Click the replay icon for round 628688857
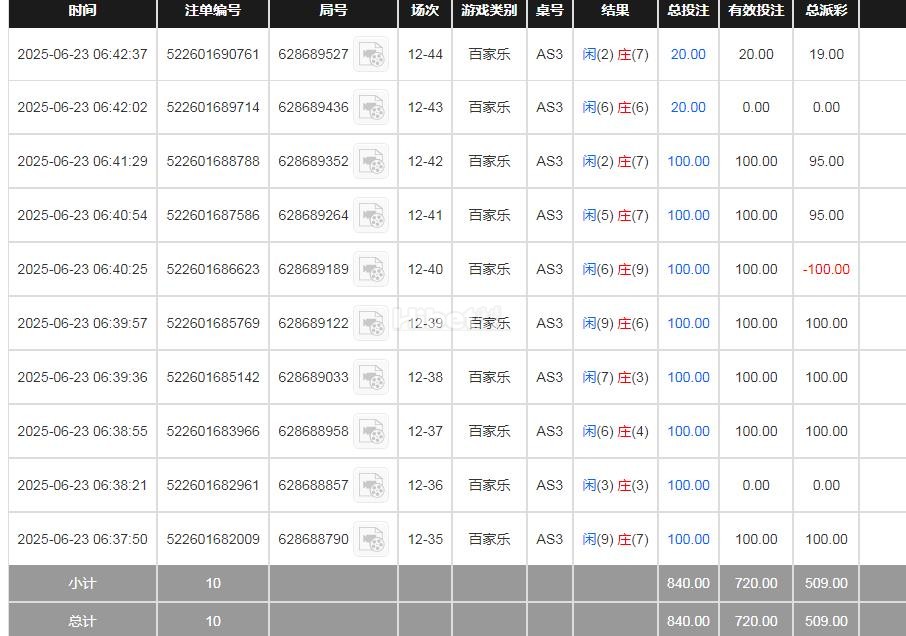Screen dimensions: 906x636 pos(371,486)
